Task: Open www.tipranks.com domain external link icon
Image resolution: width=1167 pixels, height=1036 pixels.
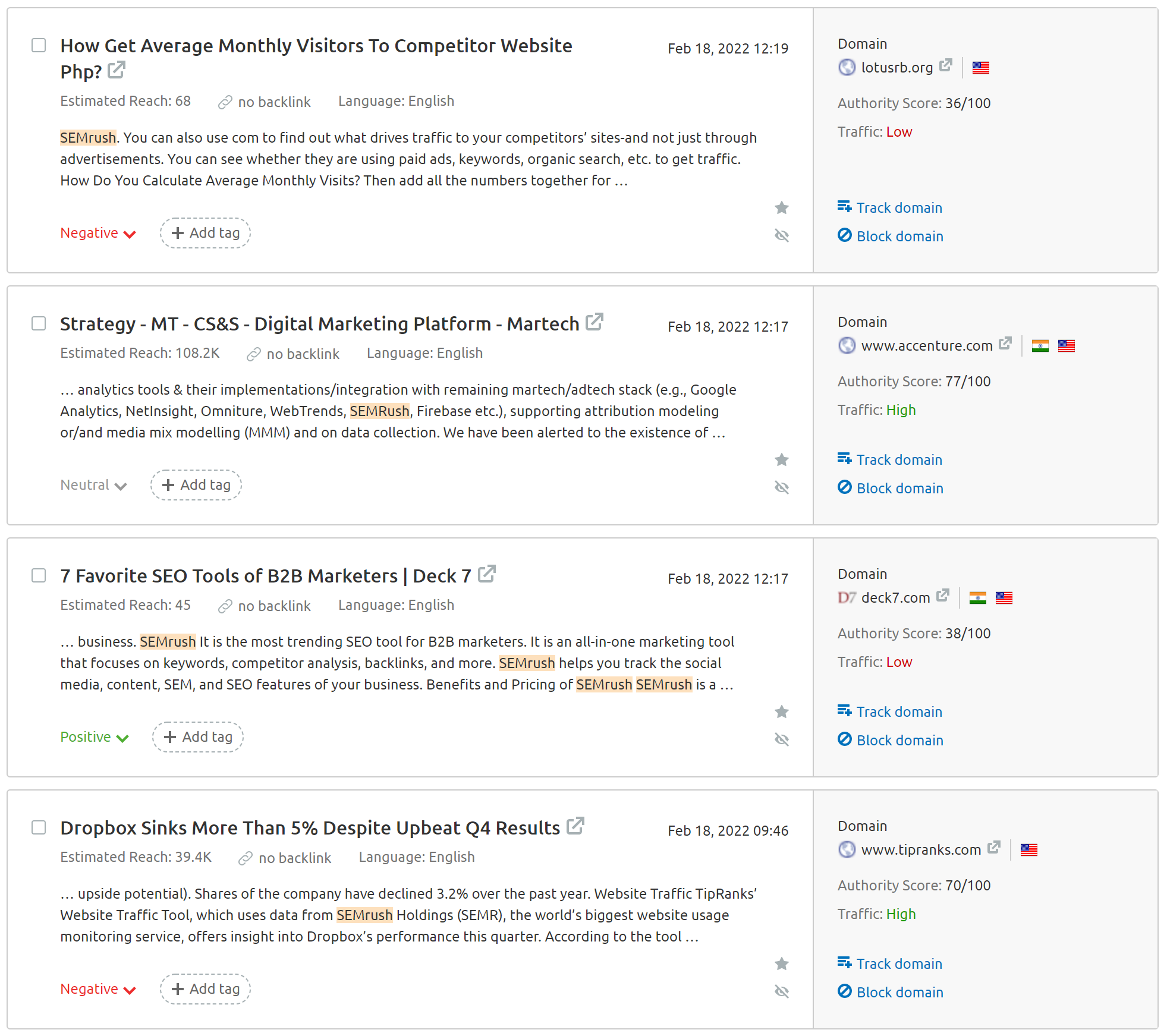Action: tap(994, 848)
